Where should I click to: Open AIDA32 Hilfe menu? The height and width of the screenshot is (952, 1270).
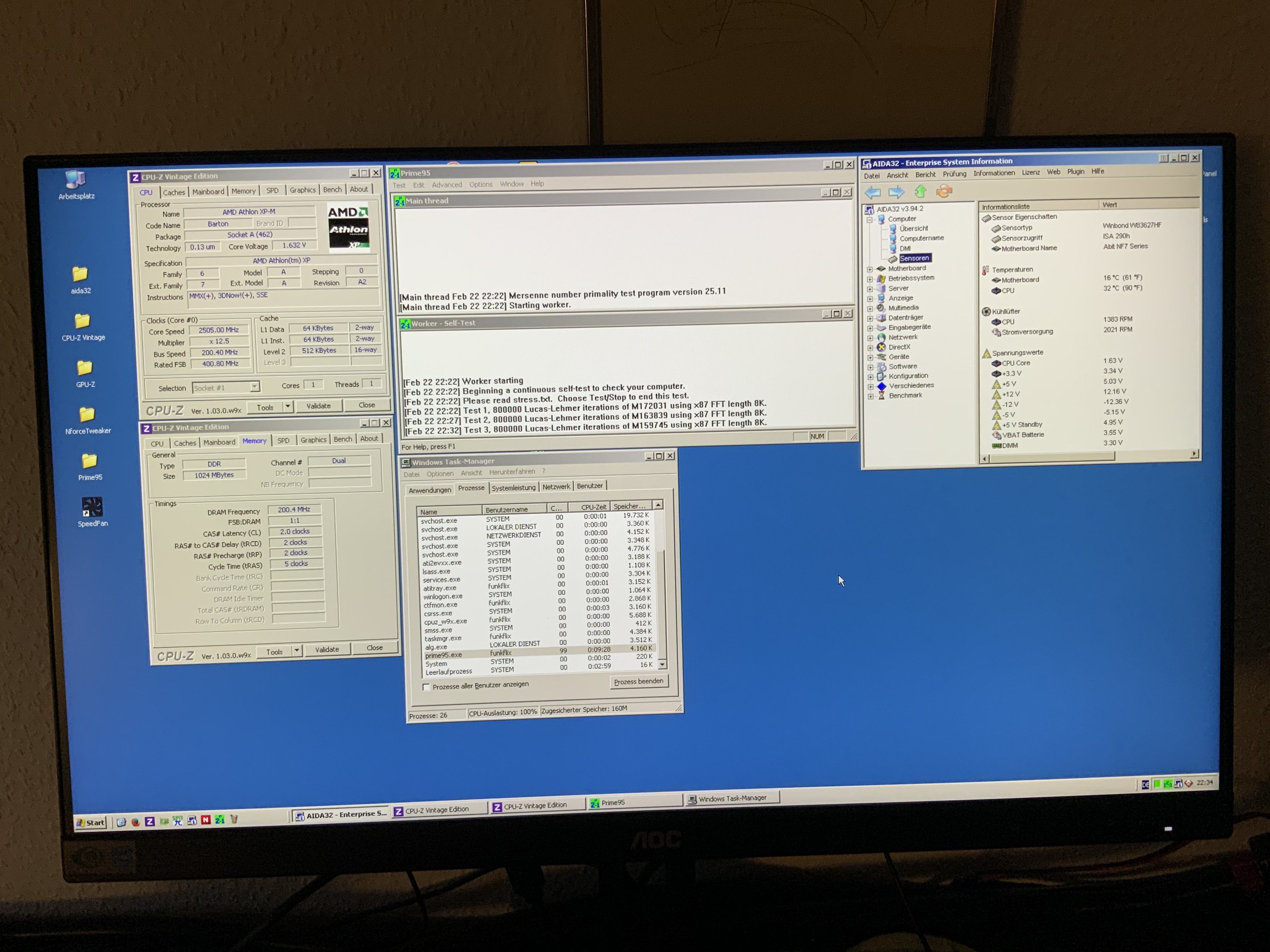pyautogui.click(x=1097, y=171)
